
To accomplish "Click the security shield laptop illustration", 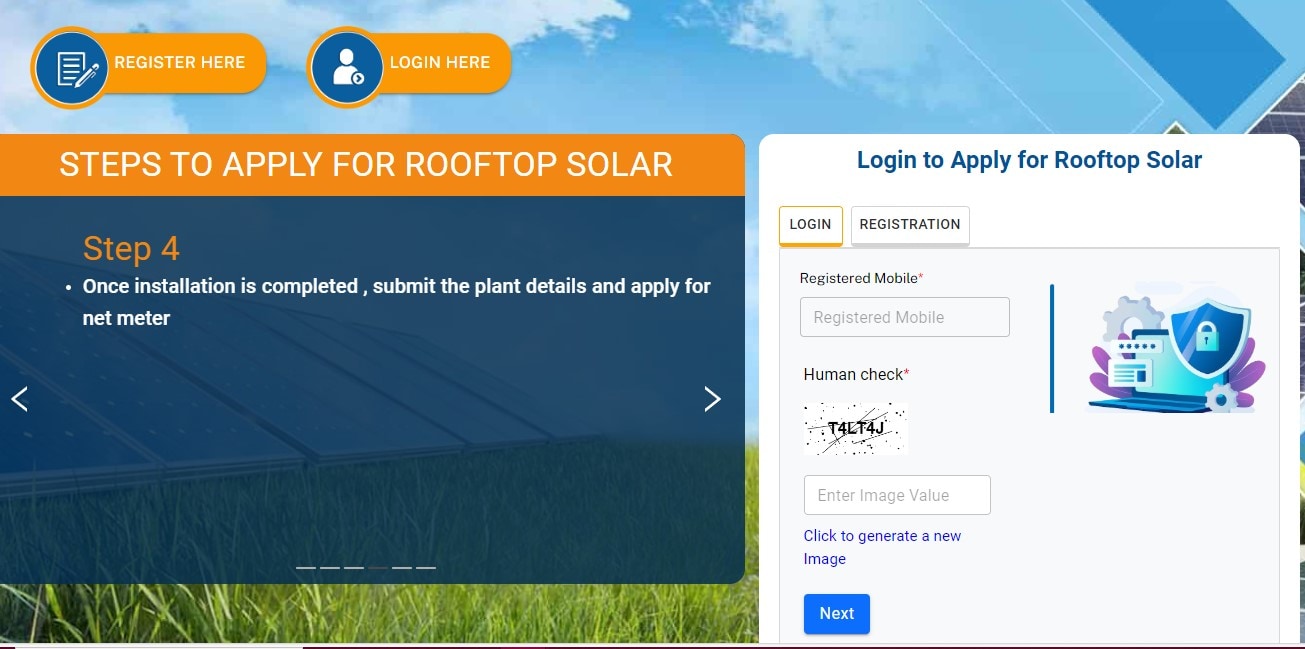I will coord(1176,348).
